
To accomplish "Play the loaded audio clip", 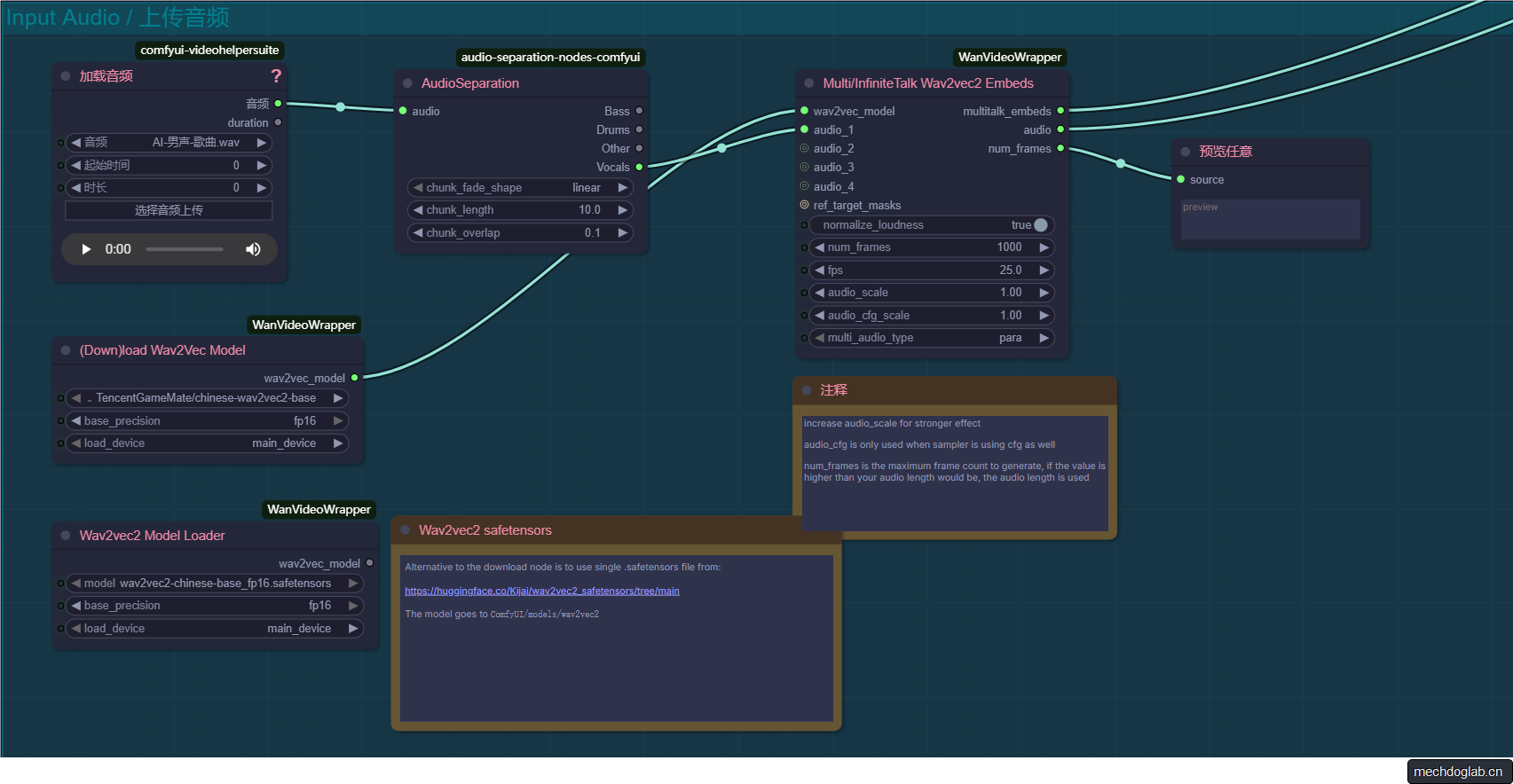I will (x=86, y=249).
